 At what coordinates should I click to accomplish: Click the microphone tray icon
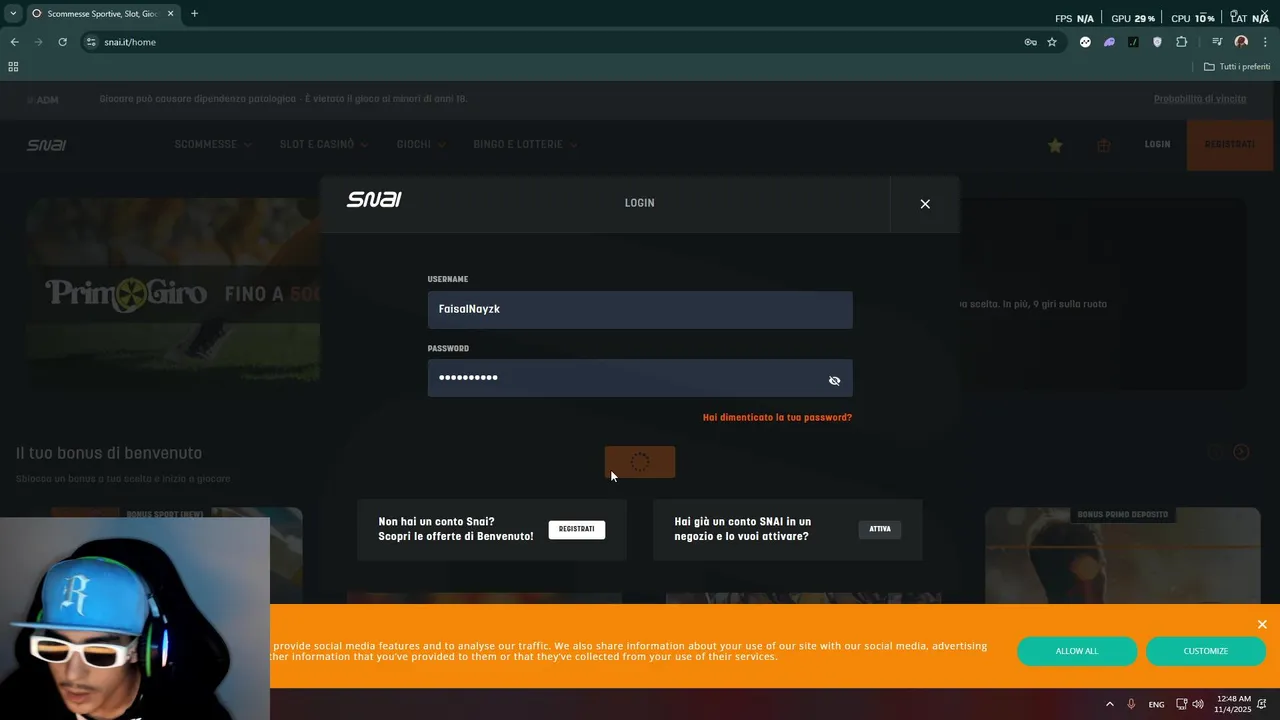point(1132,704)
